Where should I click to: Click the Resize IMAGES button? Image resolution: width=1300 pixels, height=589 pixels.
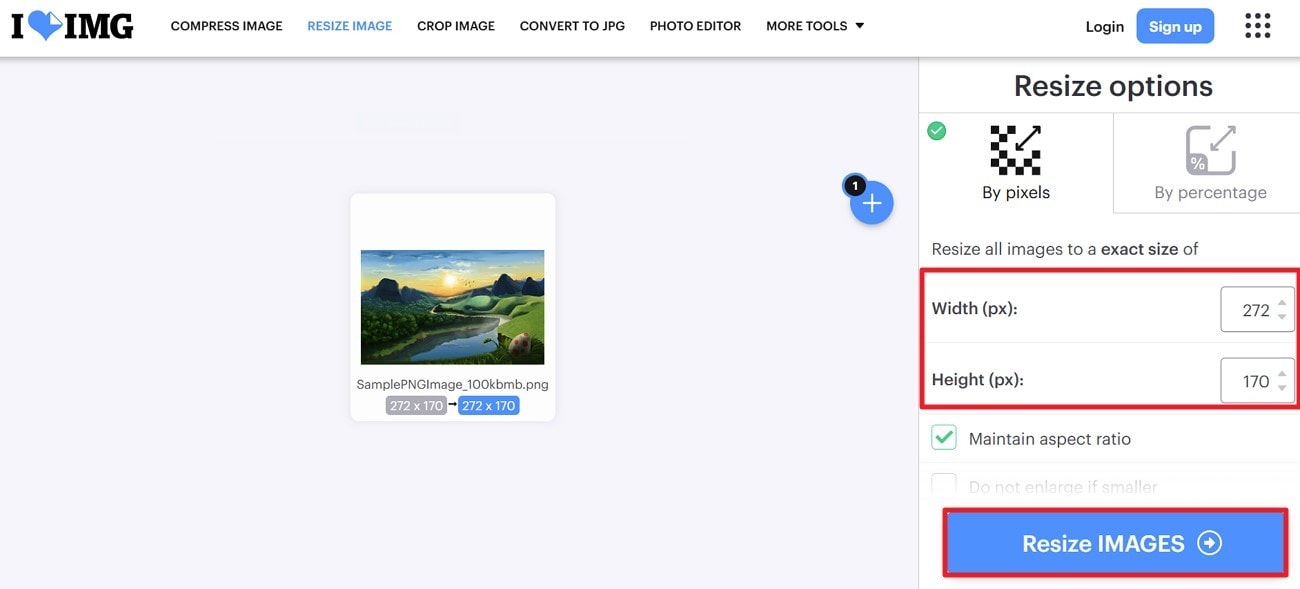[x=1115, y=543]
